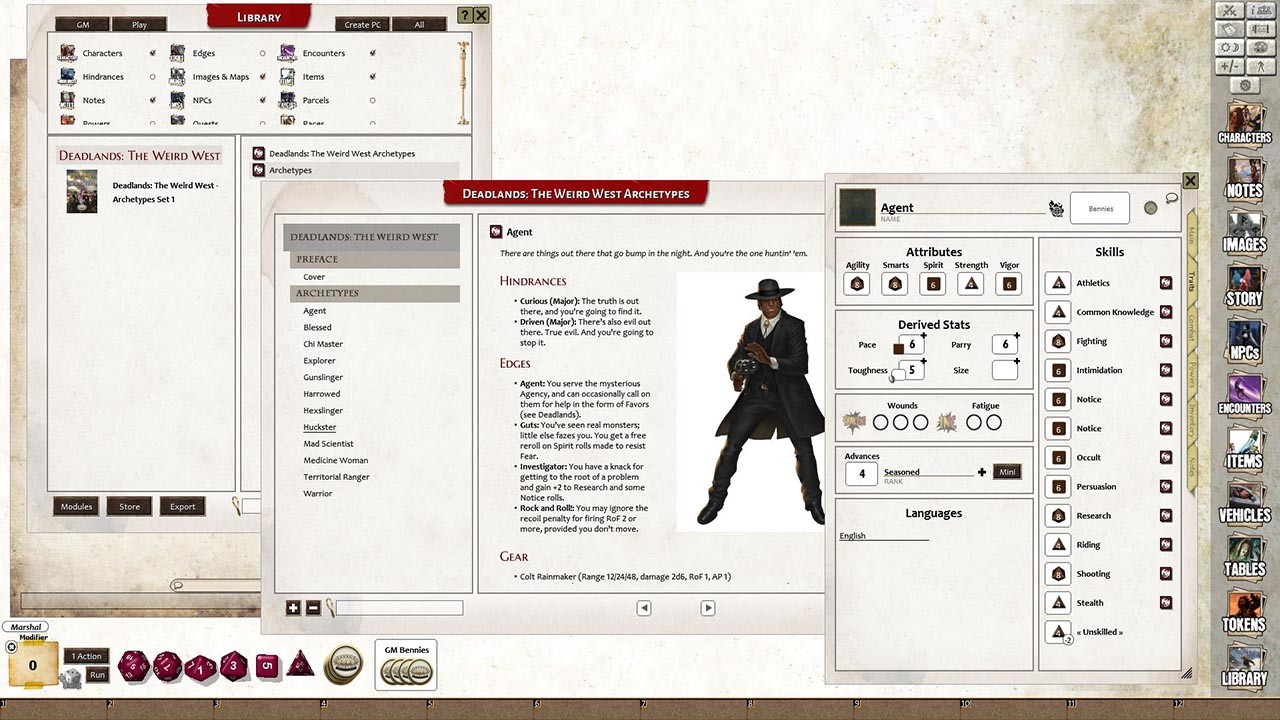1280x720 pixels.
Task: Click the Store button
Action: pos(129,506)
